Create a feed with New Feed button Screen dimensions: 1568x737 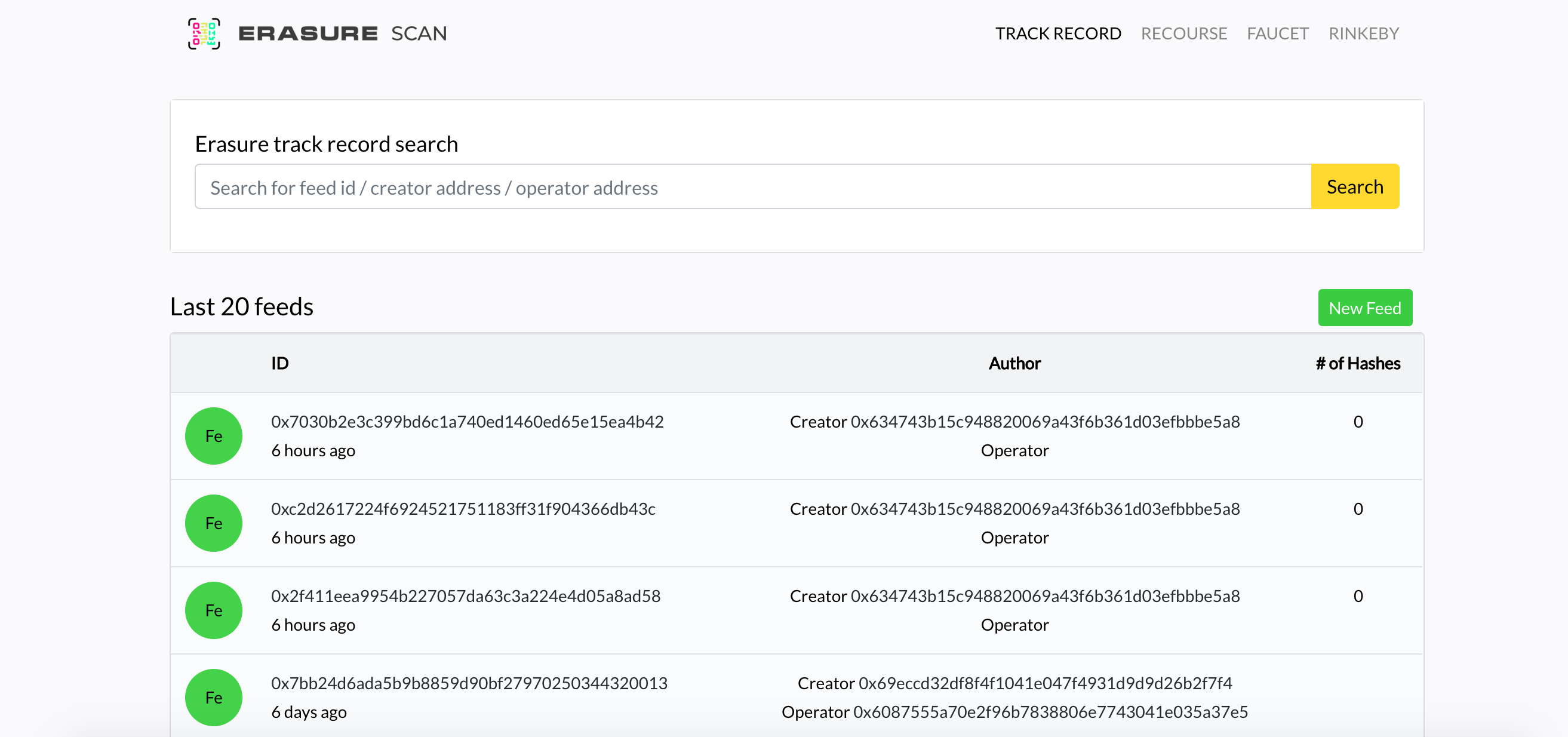pos(1365,308)
